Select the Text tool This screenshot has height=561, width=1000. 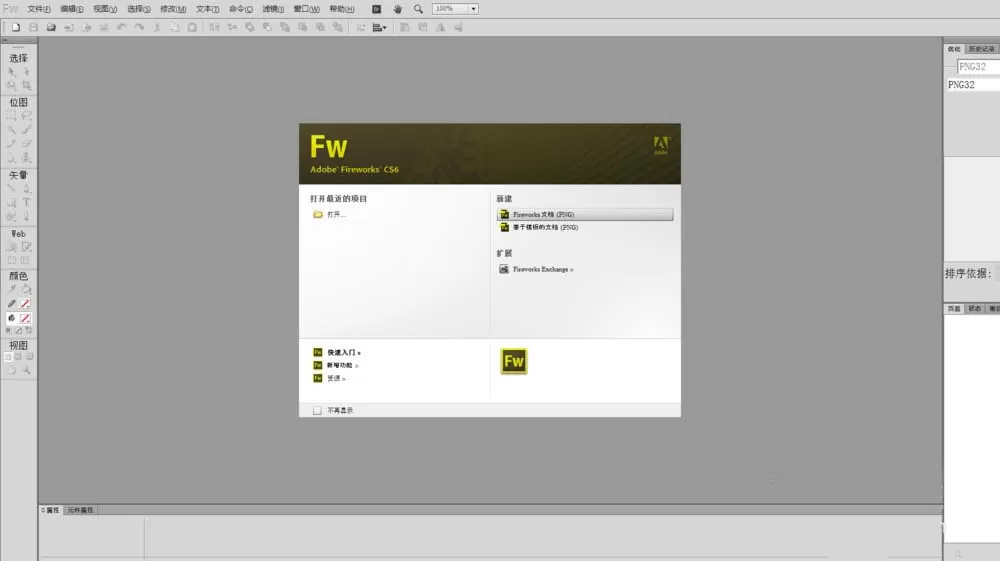point(26,202)
